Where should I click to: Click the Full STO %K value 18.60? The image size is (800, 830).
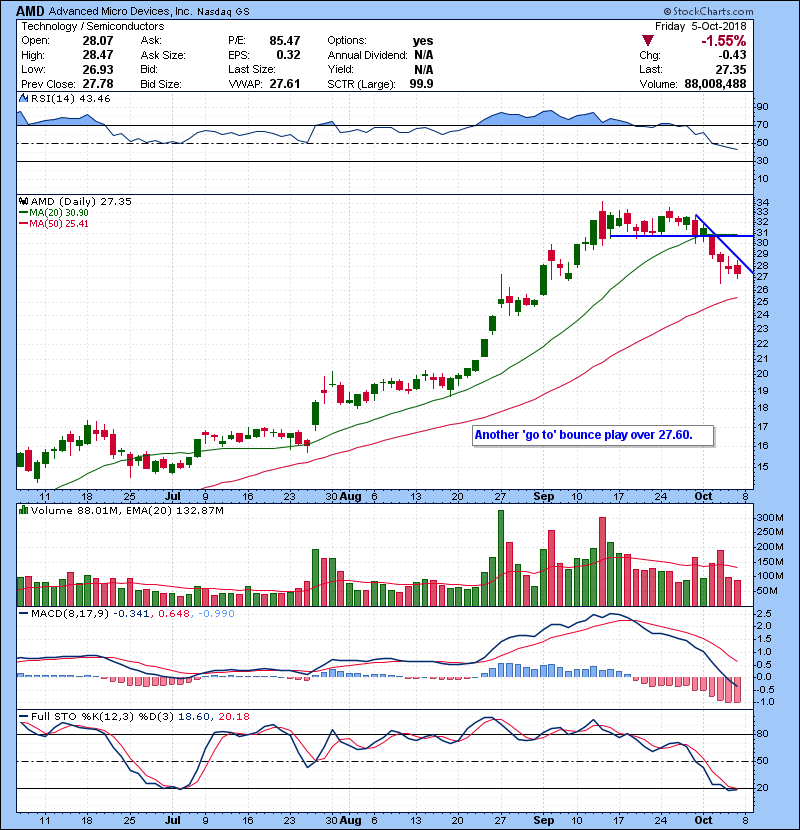click(x=193, y=717)
